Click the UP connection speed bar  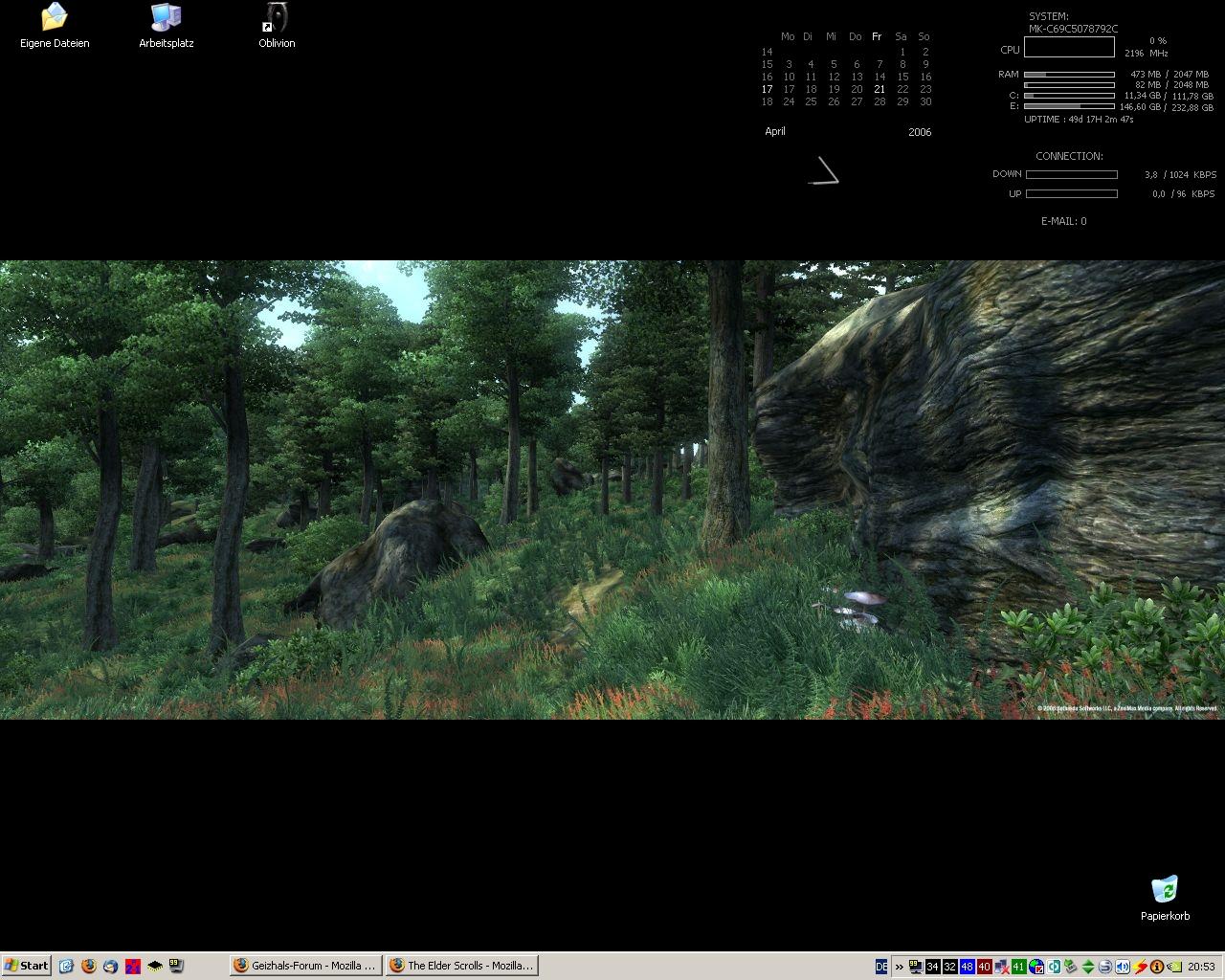pos(1072,193)
